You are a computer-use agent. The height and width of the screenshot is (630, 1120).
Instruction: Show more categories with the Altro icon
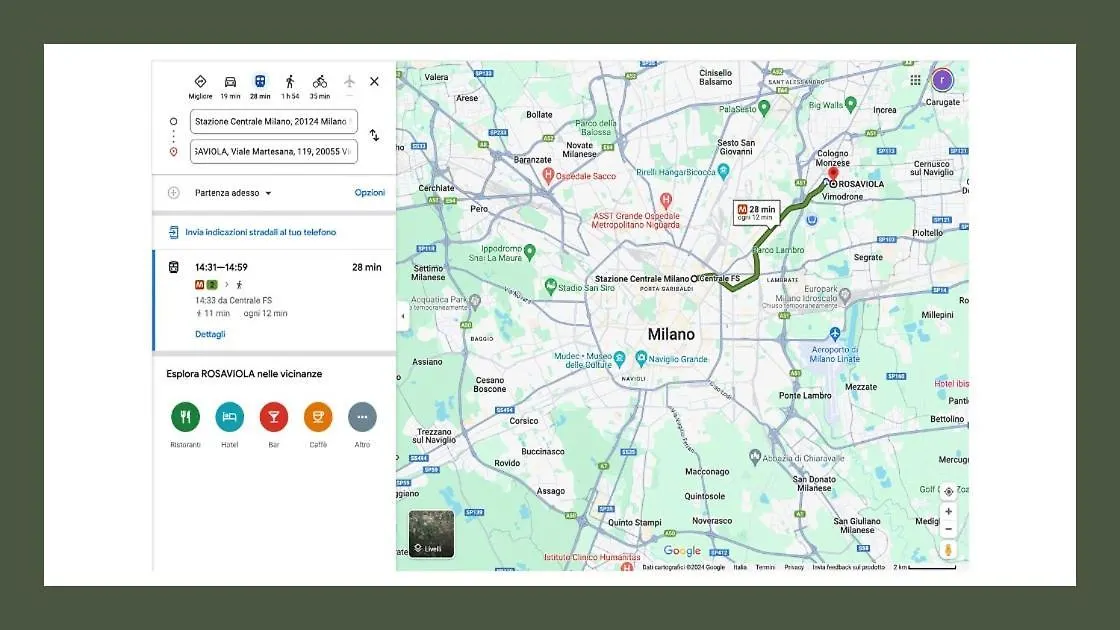pyautogui.click(x=362, y=417)
